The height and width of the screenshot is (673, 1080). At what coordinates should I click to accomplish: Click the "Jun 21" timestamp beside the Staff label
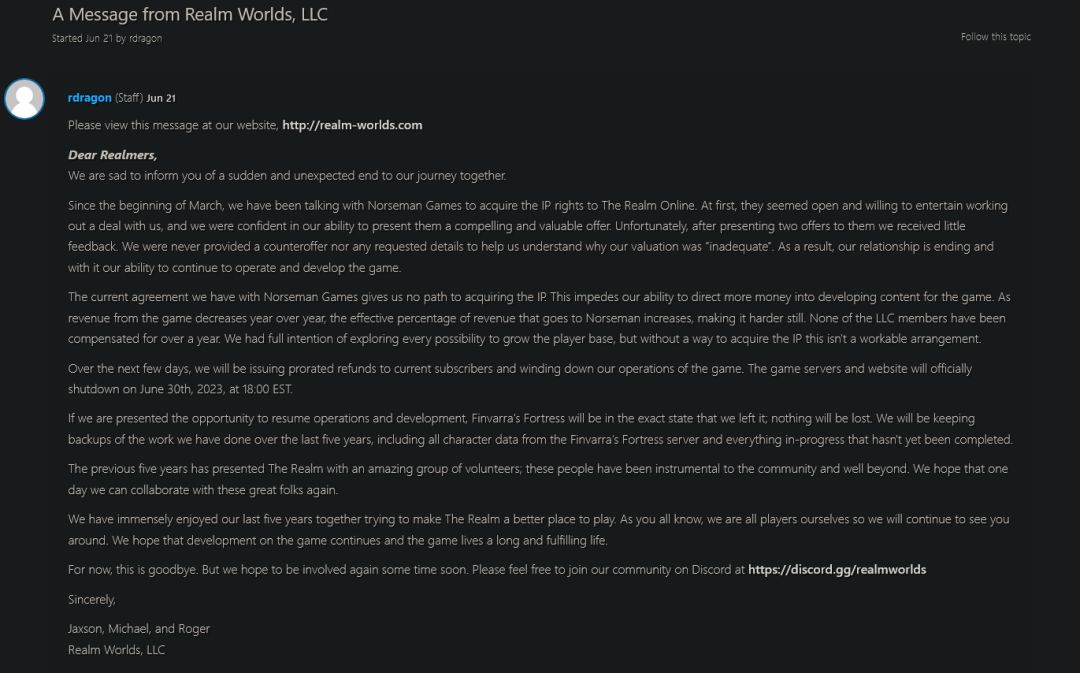(x=161, y=98)
